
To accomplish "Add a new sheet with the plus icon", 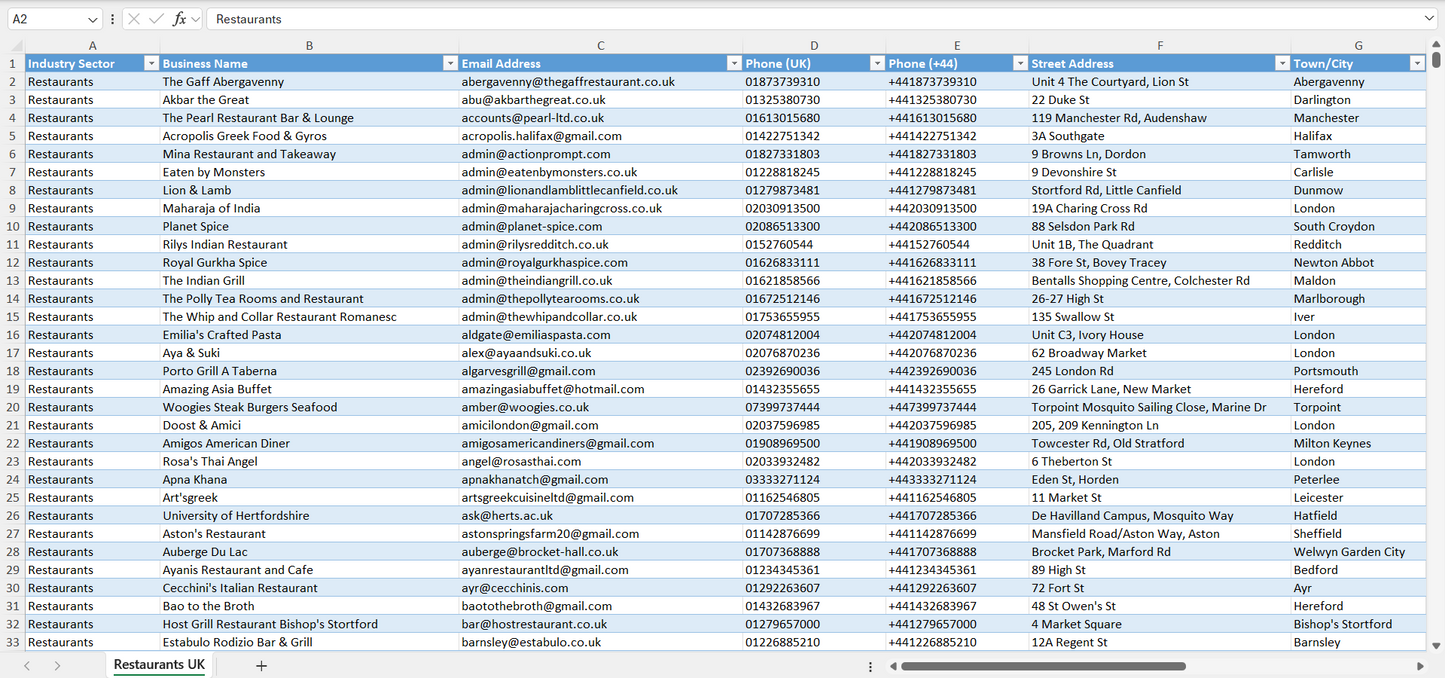I will click(261, 665).
